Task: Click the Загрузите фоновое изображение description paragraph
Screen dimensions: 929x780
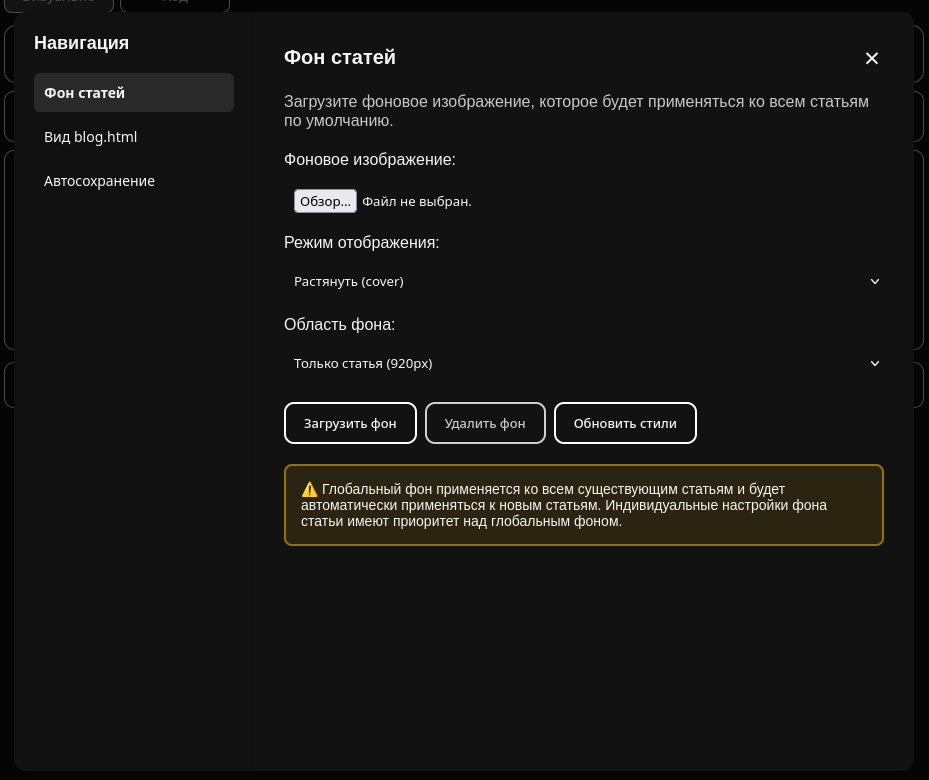Action: [x=576, y=111]
